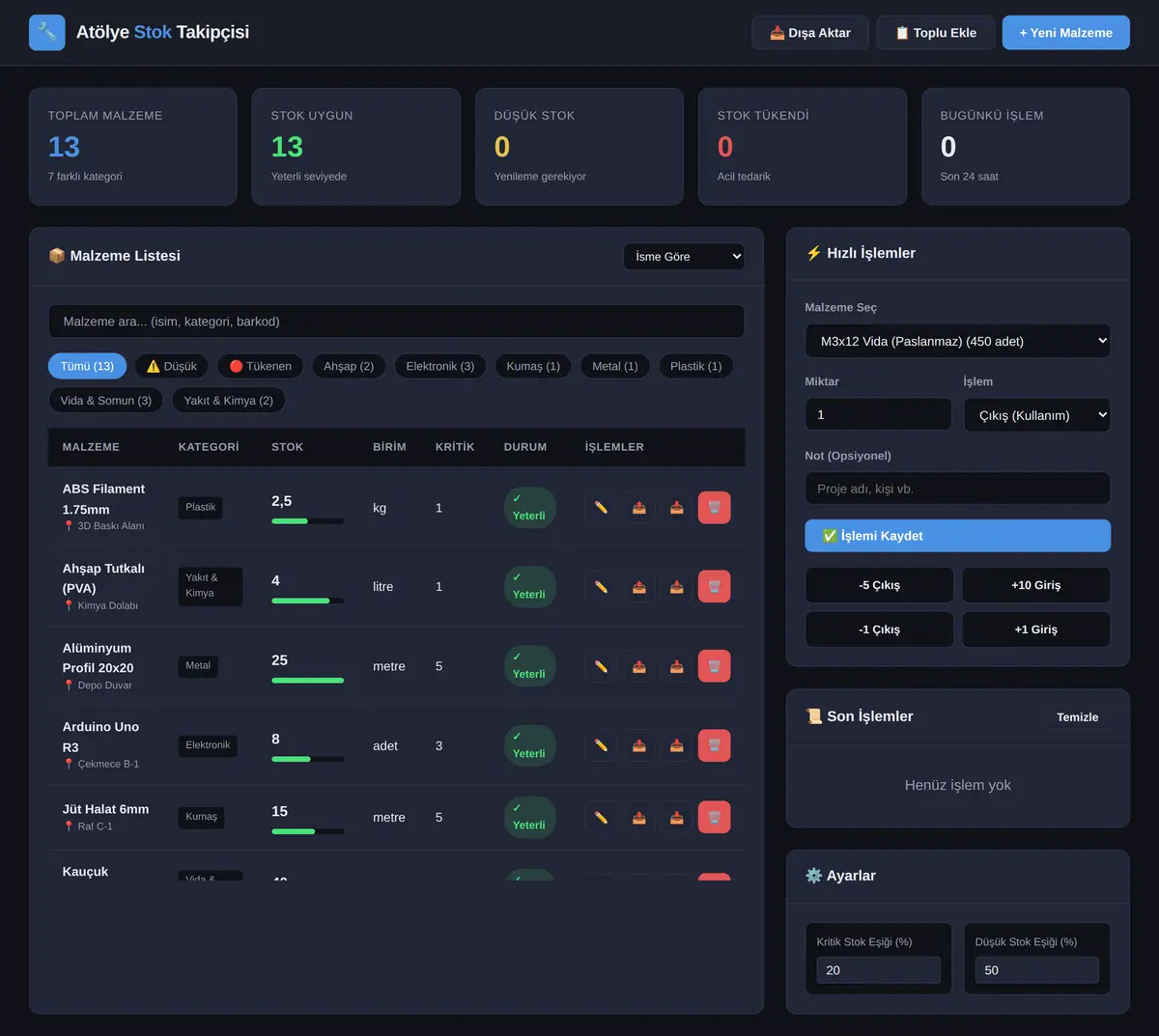Click the Kritik Stok Eşiği (%) field
The height and width of the screenshot is (1036, 1159).
879,970
